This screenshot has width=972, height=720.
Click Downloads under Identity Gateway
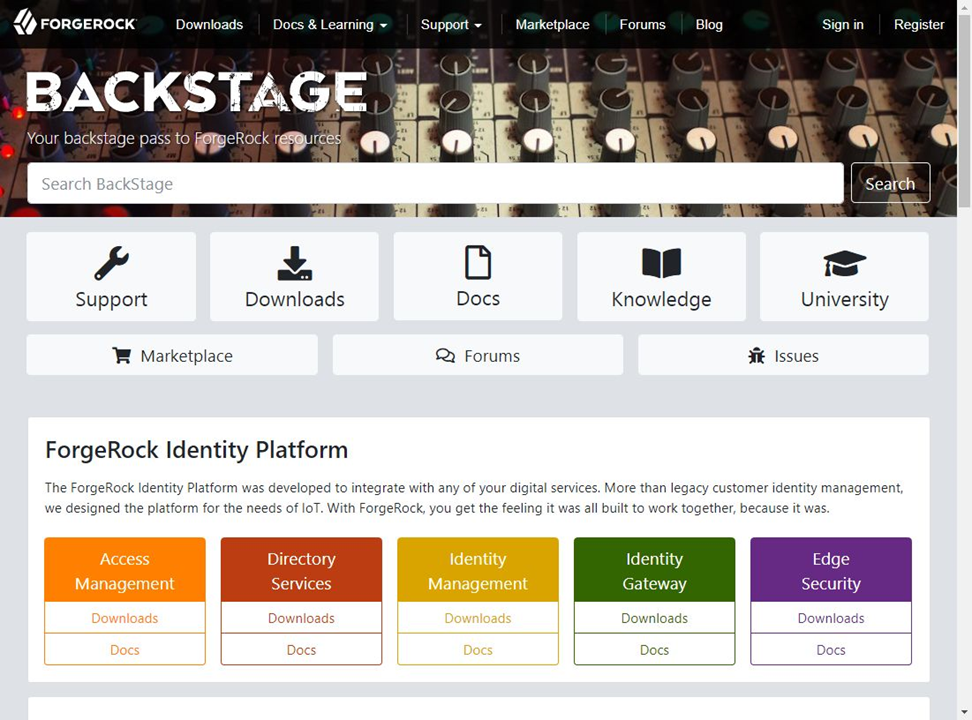[655, 618]
